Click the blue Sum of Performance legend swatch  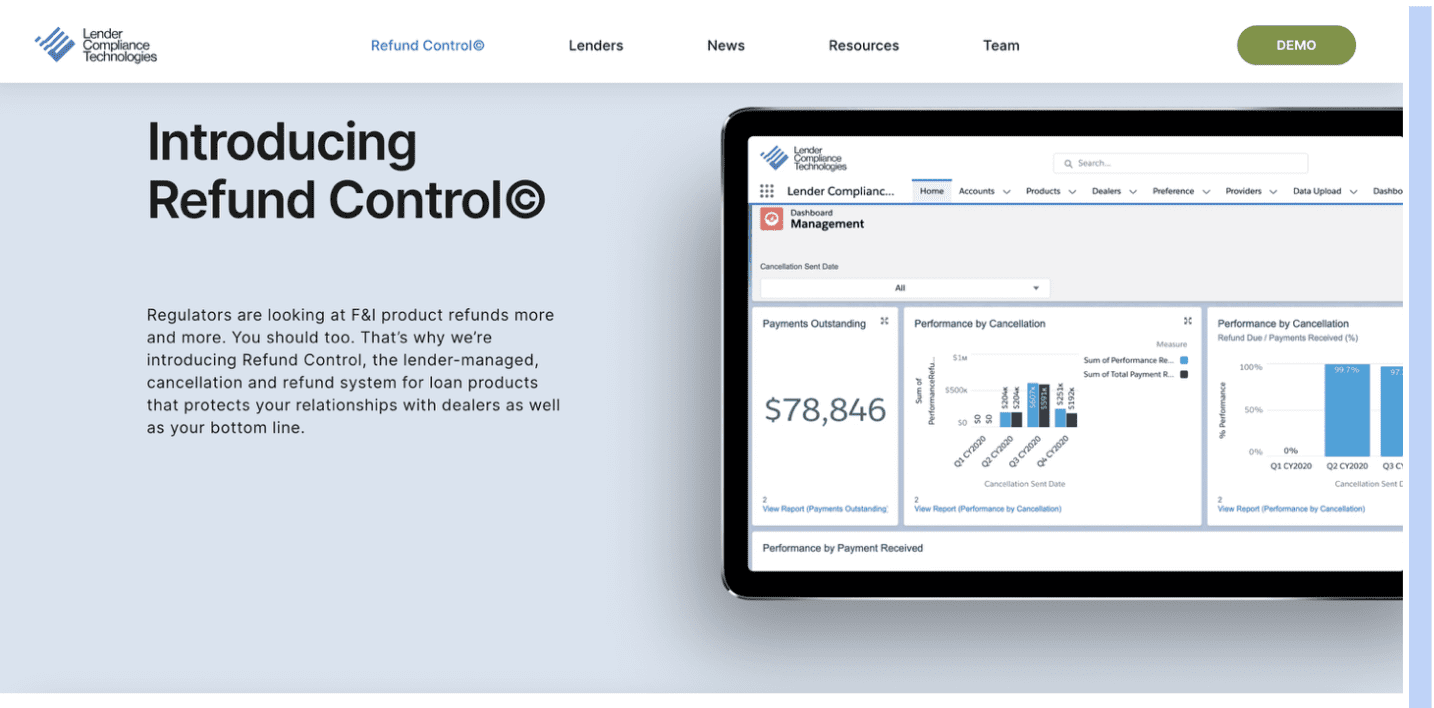click(x=1184, y=360)
